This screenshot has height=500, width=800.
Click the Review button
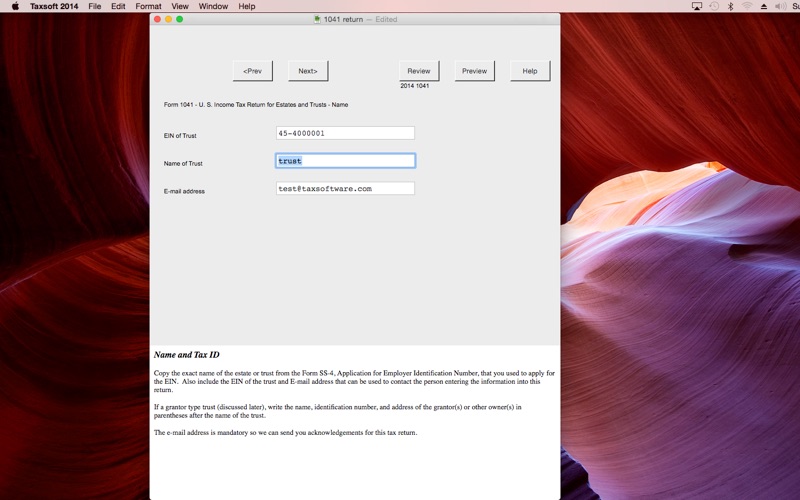[x=419, y=71]
